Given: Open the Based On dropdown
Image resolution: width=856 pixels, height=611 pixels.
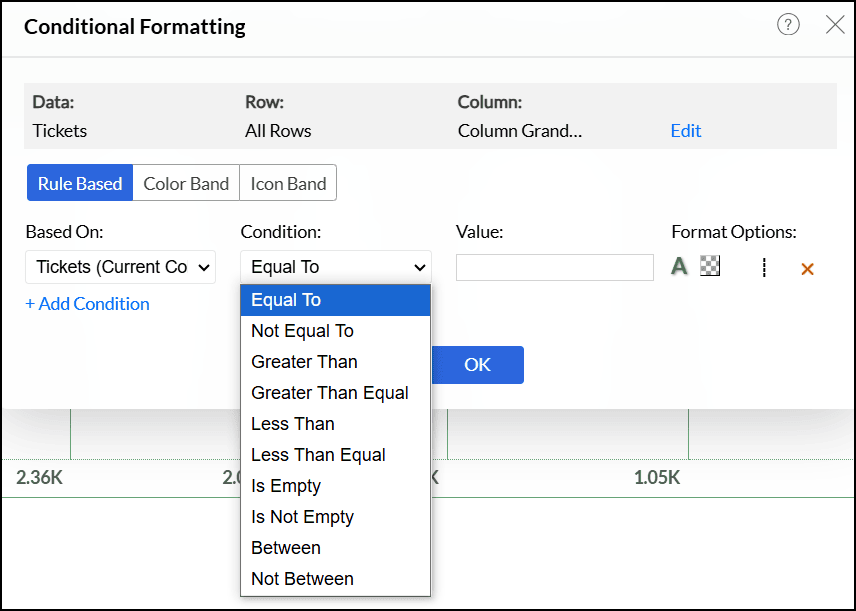Looking at the screenshot, I should pos(120,267).
